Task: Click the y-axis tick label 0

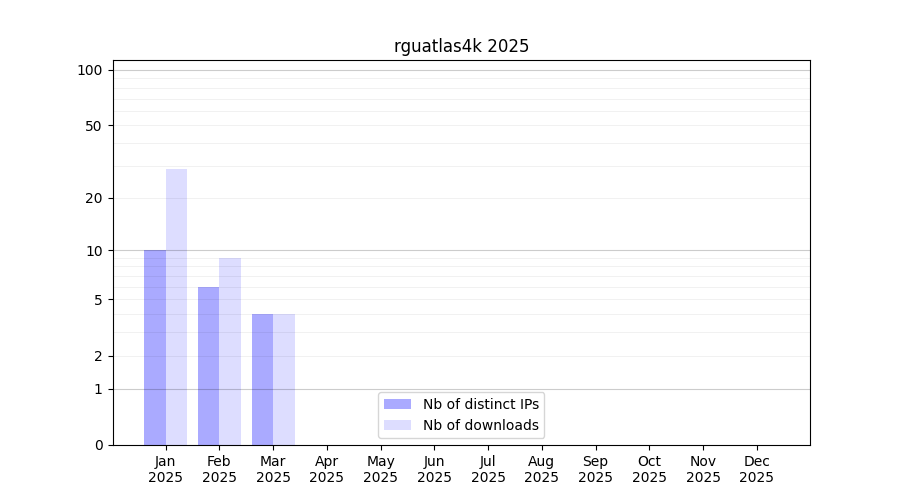Action: 98,445
